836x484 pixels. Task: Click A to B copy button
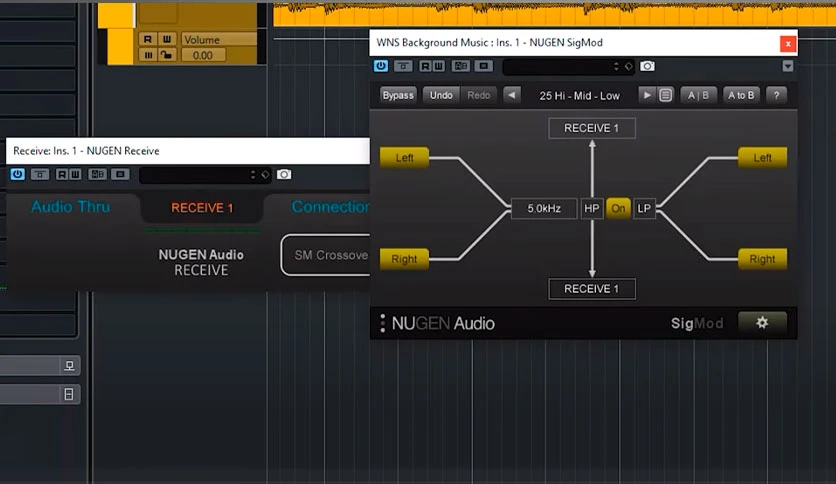pos(741,95)
